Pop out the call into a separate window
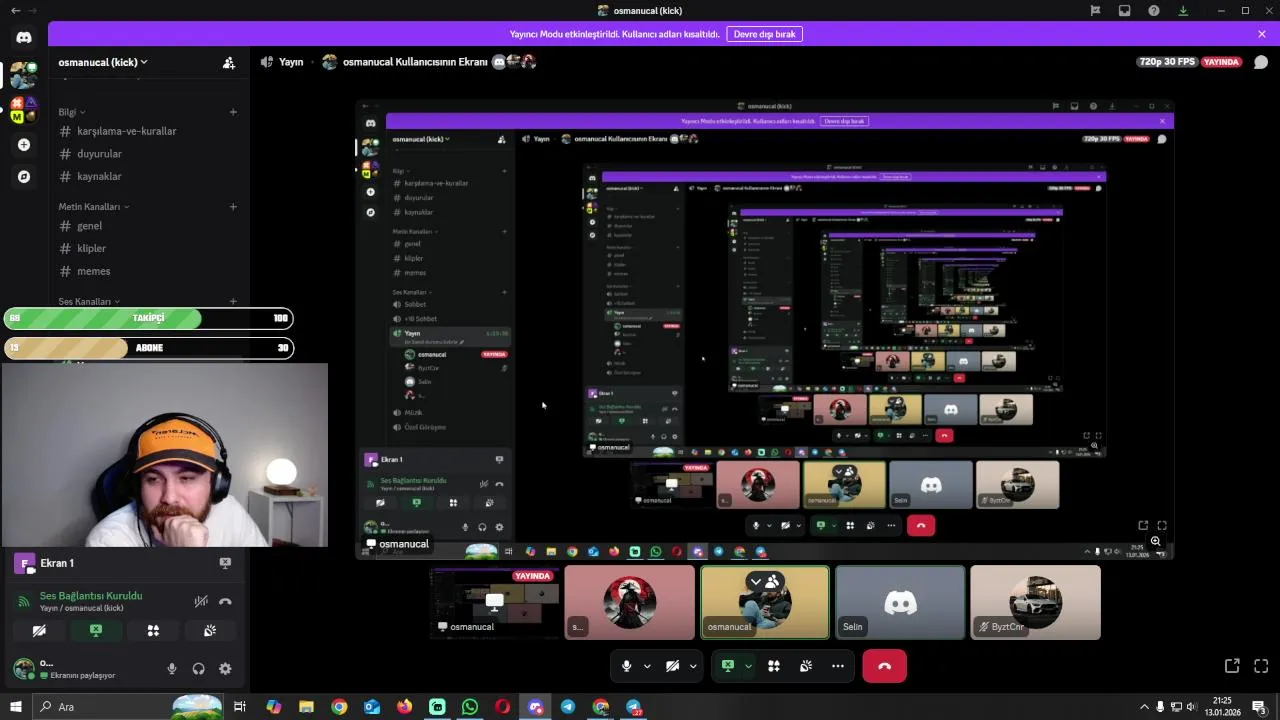The image size is (1280, 720). pos(1232,666)
